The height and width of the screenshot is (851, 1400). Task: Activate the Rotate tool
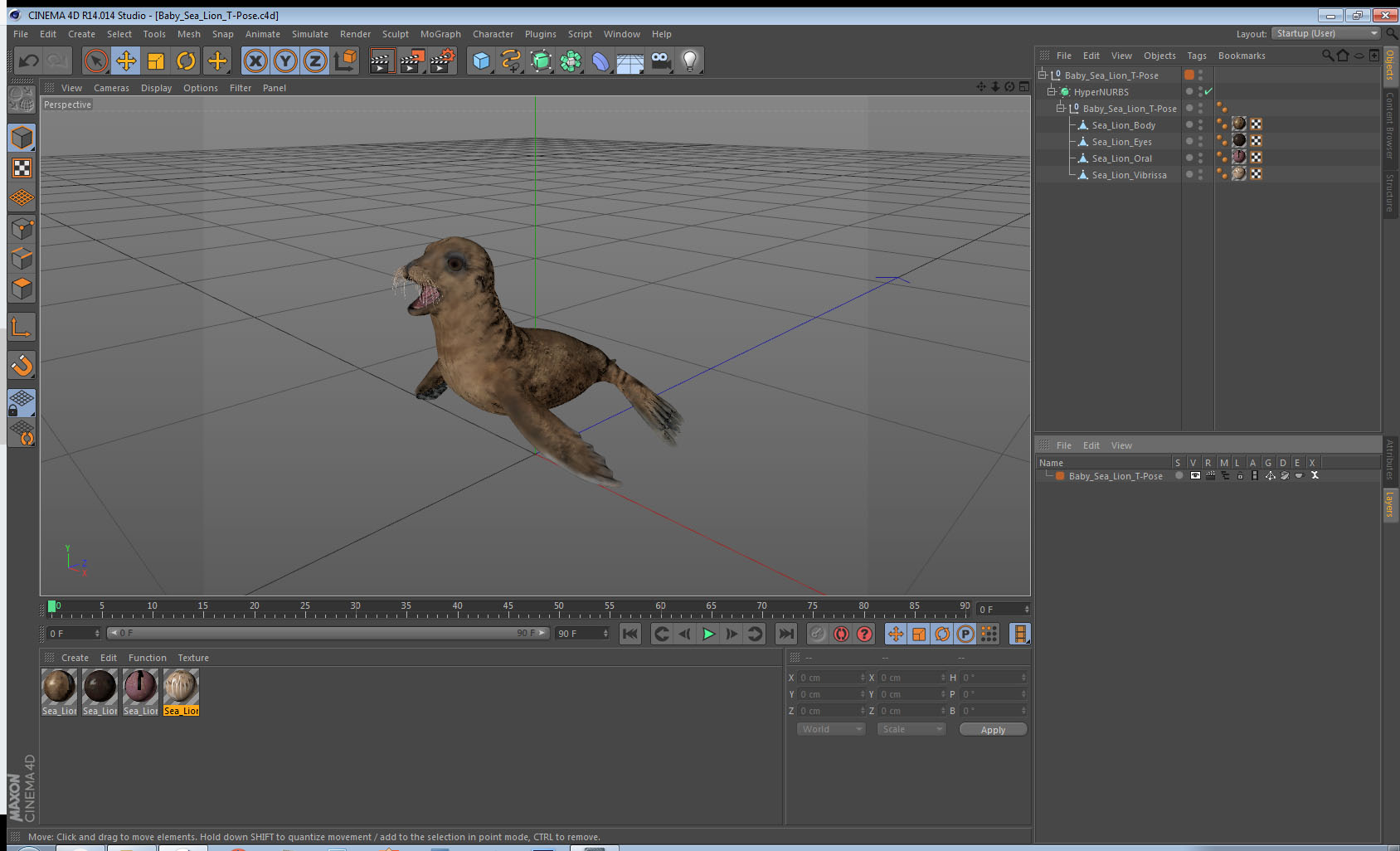tap(186, 61)
